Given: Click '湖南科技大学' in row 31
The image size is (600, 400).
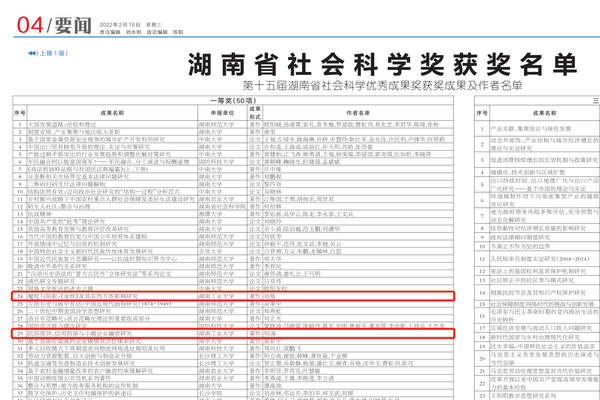Looking at the screenshot, I should tap(216, 348).
